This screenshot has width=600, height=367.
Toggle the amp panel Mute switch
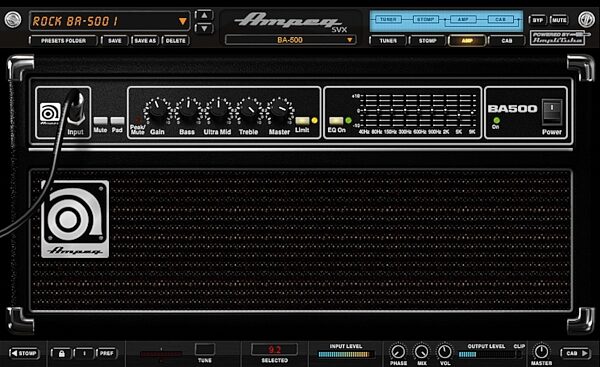tap(100, 121)
